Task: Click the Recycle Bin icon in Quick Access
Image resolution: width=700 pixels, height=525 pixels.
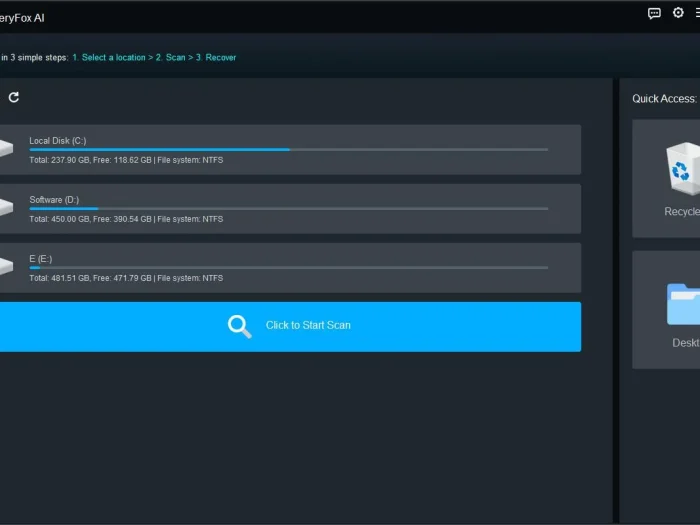Action: [682, 166]
